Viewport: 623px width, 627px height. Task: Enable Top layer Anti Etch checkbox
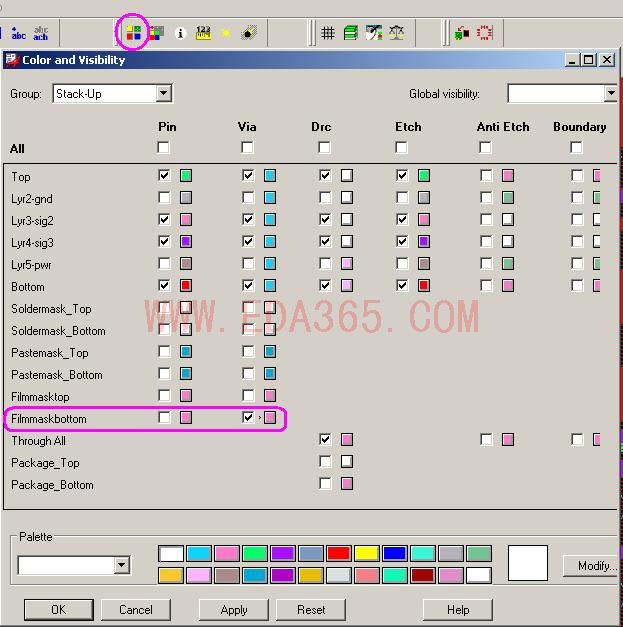click(486, 175)
